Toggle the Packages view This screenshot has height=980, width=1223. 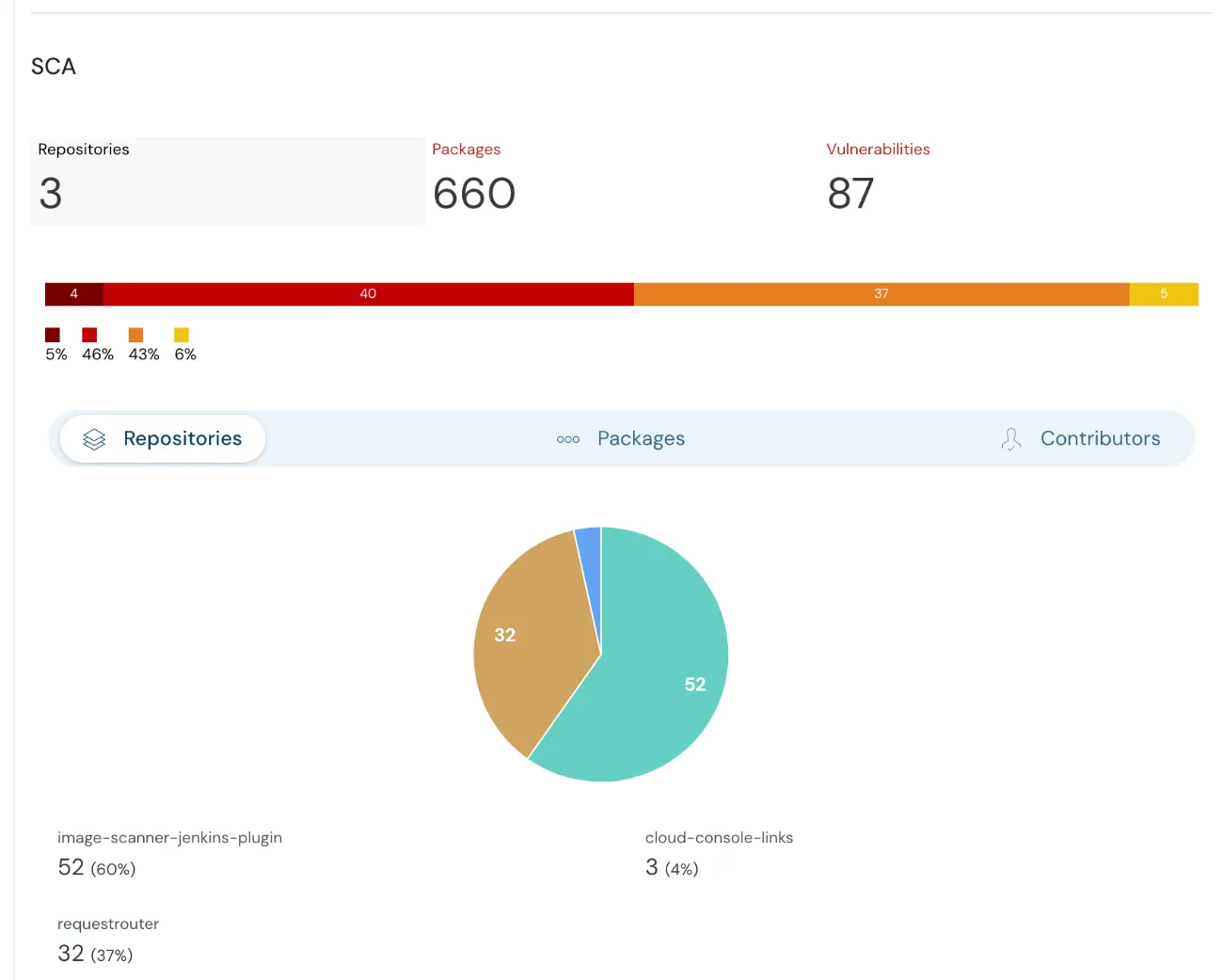[641, 438]
